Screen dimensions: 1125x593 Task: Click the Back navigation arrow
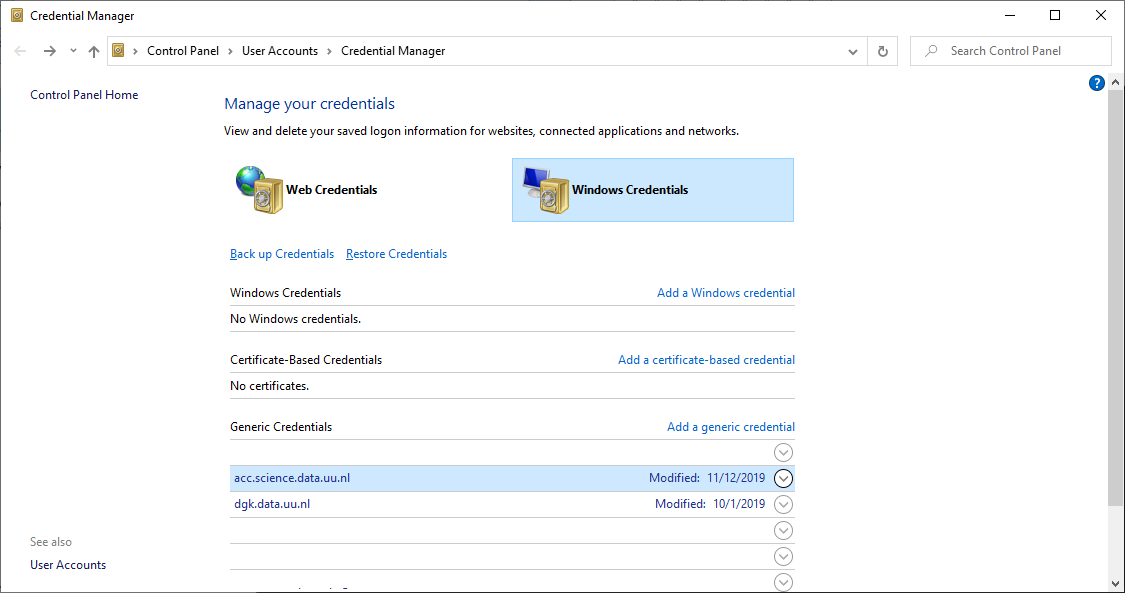[20, 51]
